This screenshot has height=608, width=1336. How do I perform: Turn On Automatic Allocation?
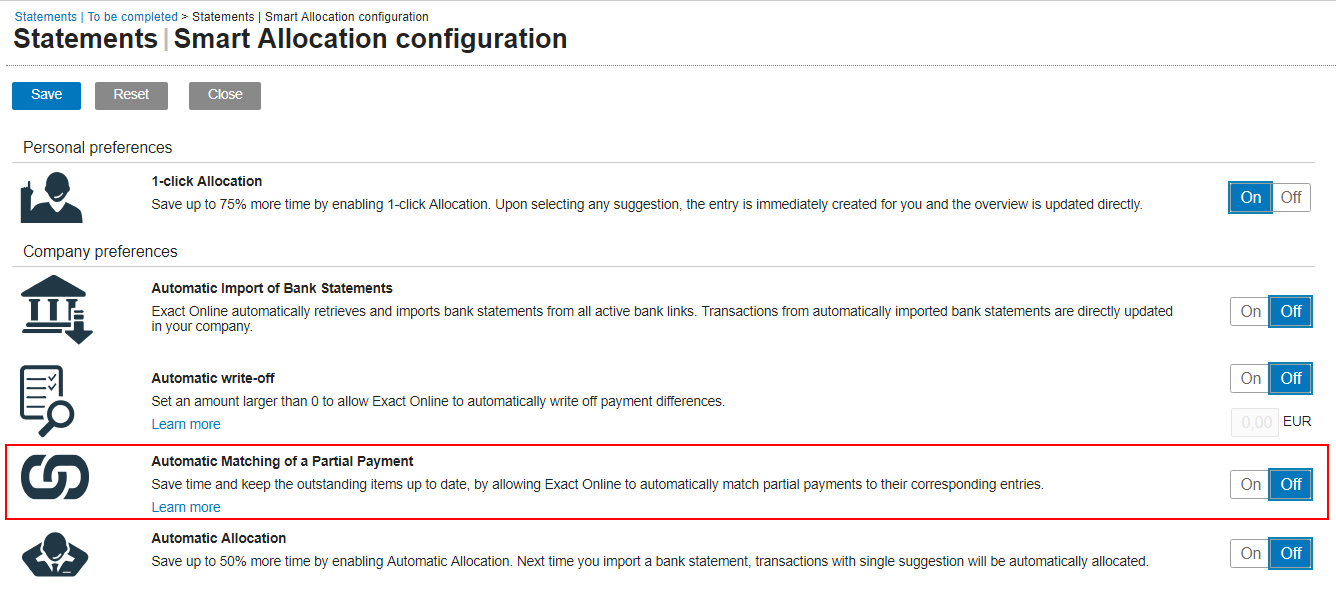[x=1250, y=553]
